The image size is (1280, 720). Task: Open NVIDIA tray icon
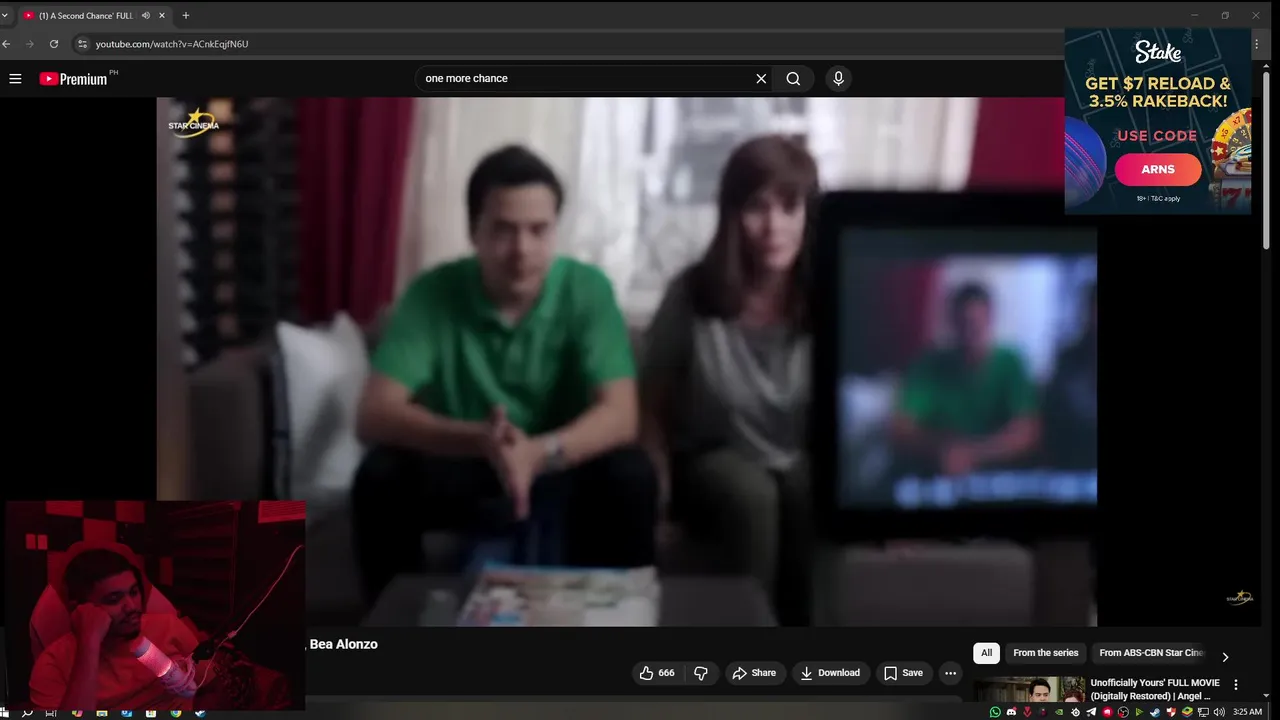[1059, 712]
